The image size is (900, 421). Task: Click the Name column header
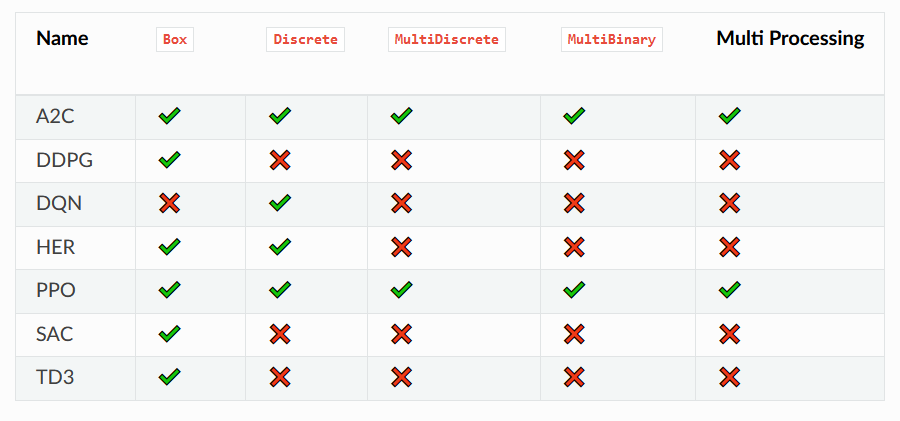(x=62, y=39)
